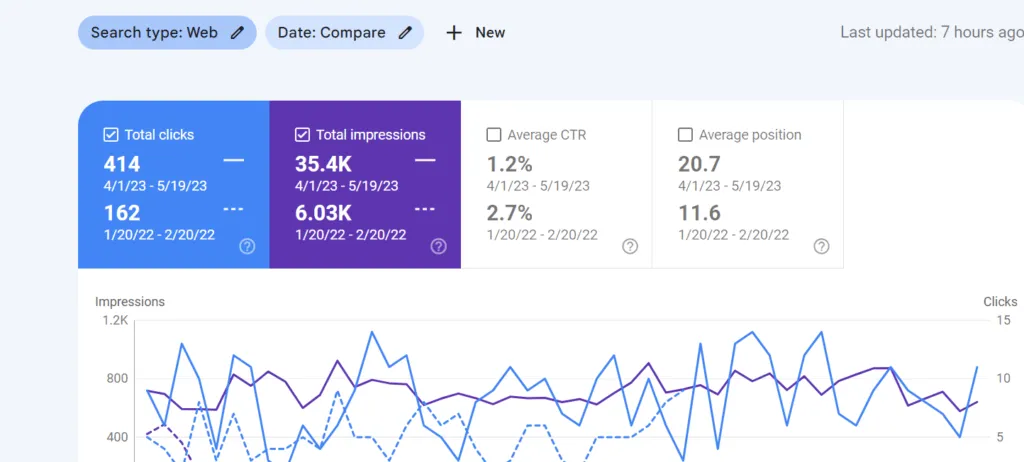
Task: Open help icon in Average CTR card
Action: (x=630, y=246)
